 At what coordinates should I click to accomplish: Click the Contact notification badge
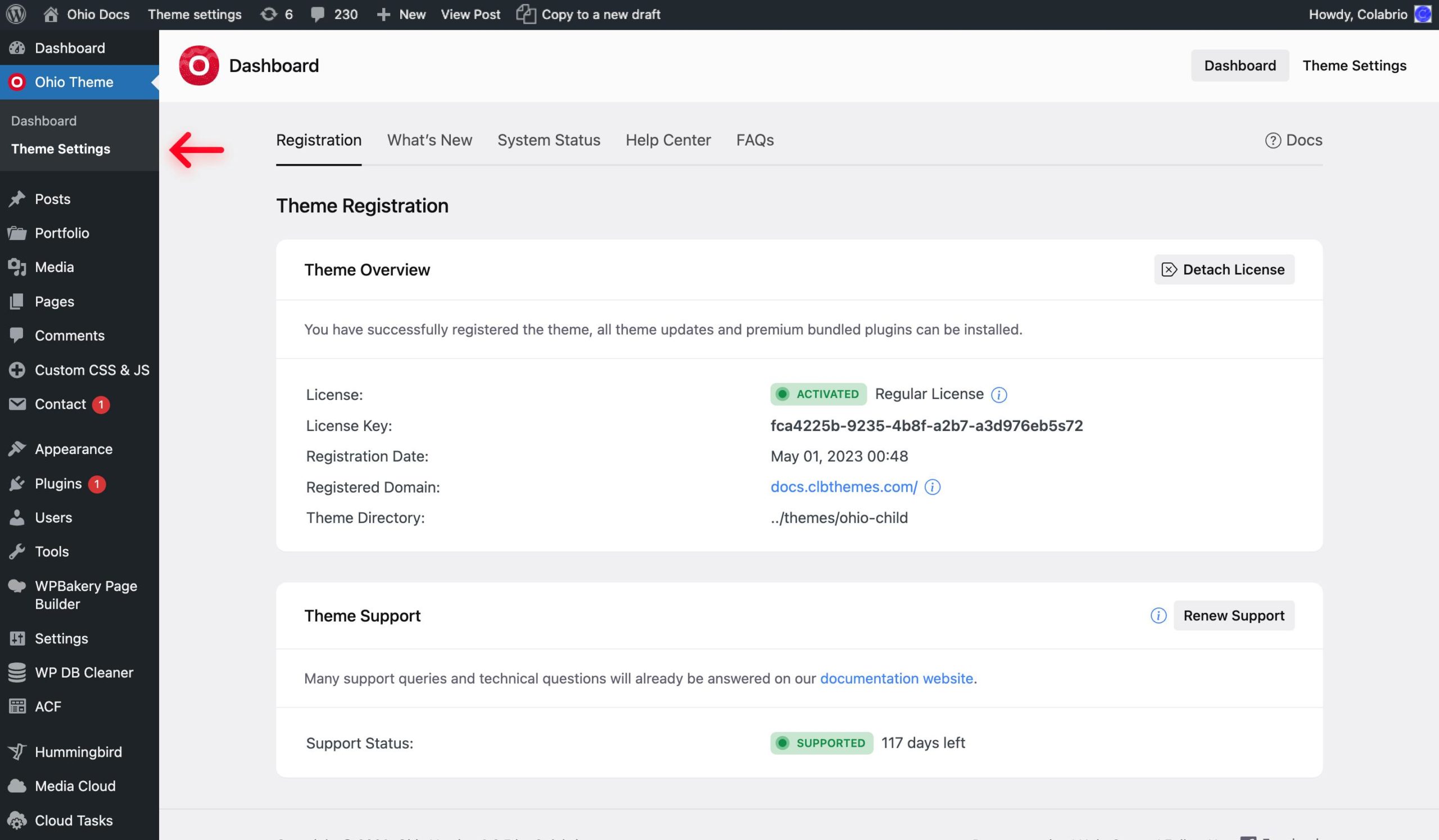[x=101, y=405]
